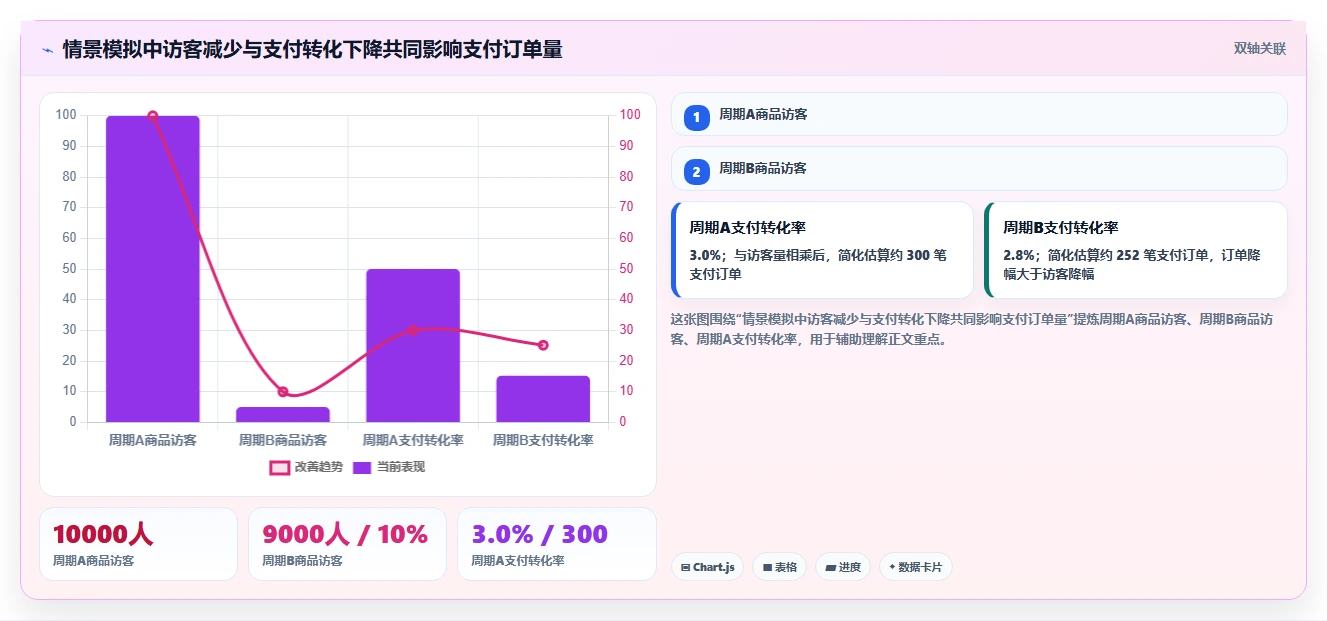Toggle the 当前表现 legend swatch

click(x=362, y=467)
